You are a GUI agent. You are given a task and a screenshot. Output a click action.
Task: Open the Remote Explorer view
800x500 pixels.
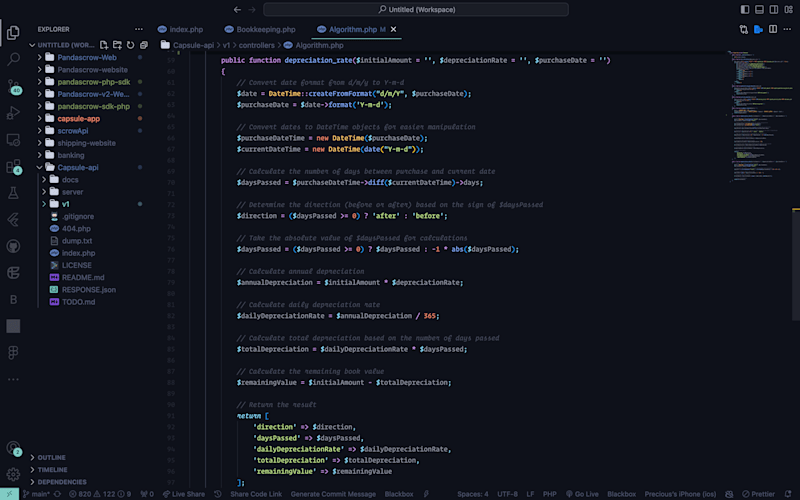point(13,139)
